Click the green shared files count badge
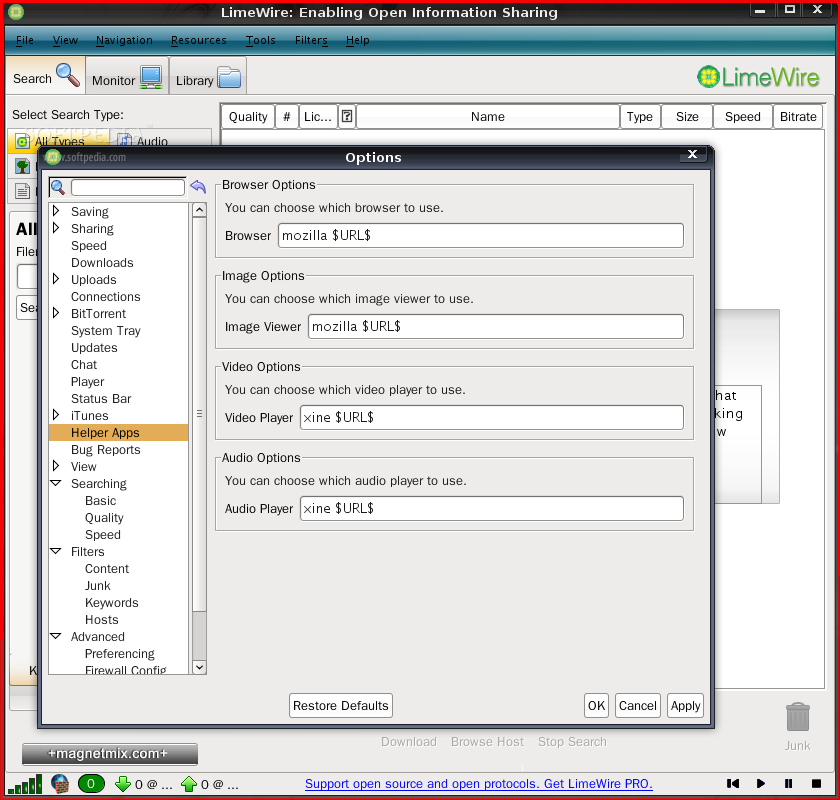The image size is (840, 800). [x=91, y=784]
